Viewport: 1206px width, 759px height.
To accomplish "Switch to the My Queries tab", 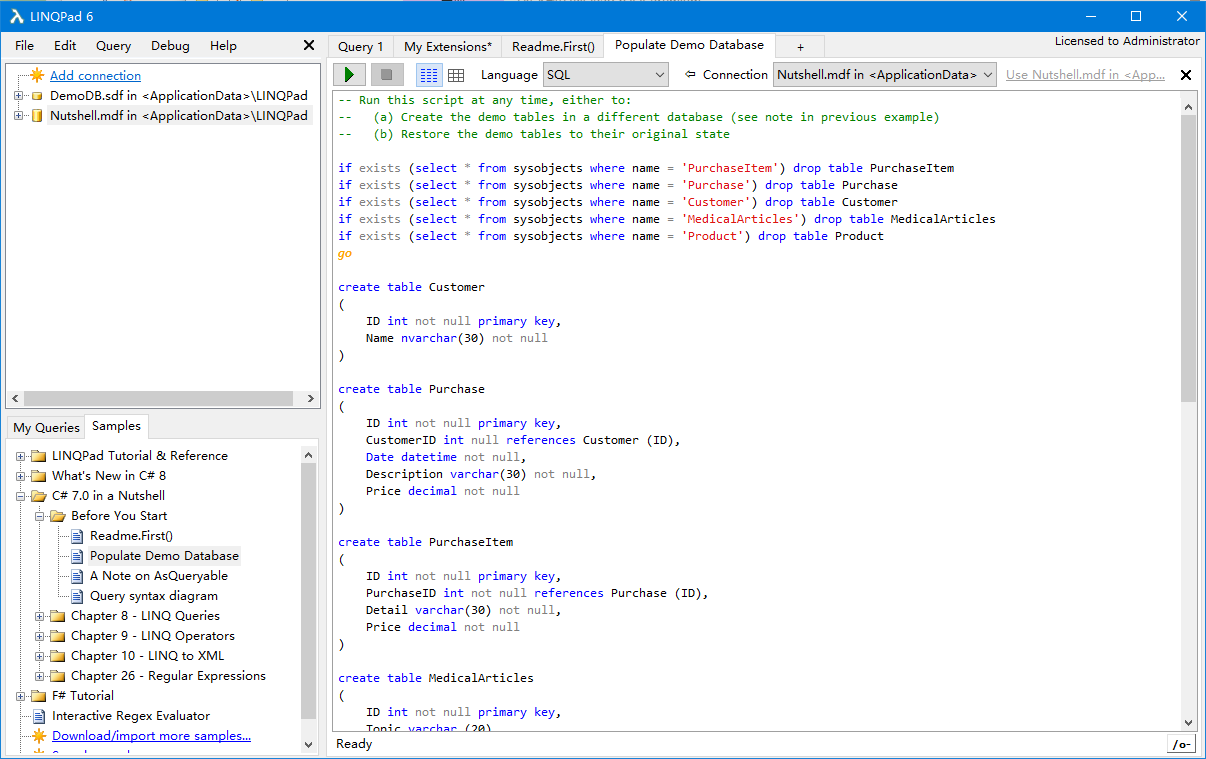I will point(46,428).
